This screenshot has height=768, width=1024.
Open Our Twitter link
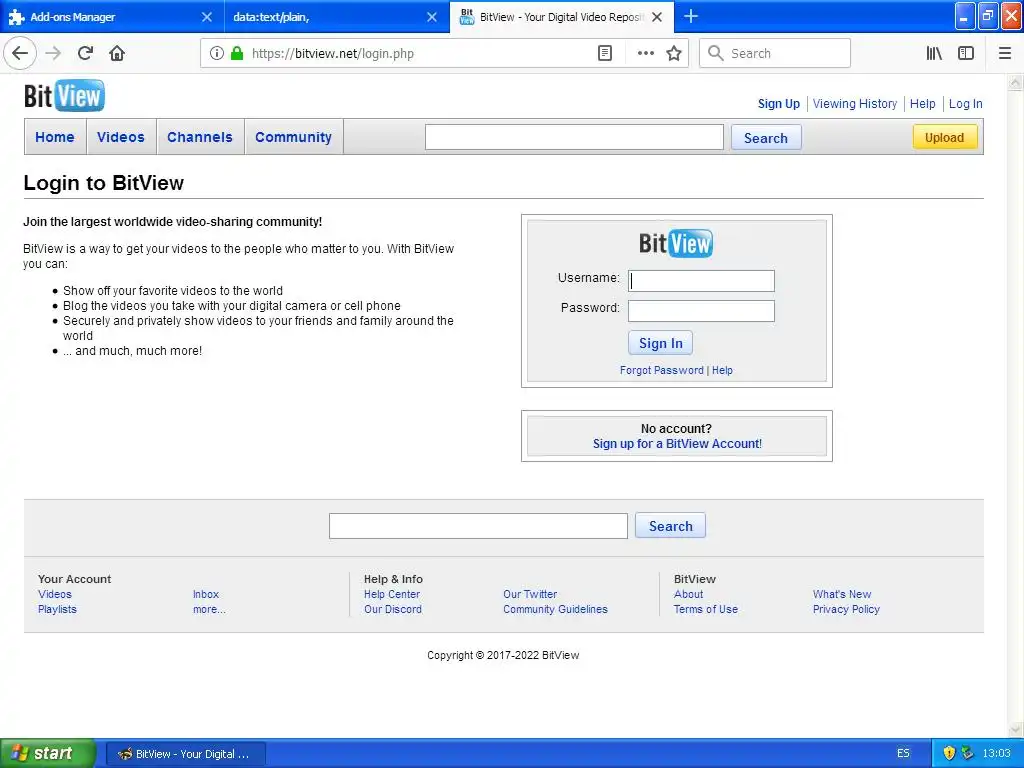tap(530, 594)
